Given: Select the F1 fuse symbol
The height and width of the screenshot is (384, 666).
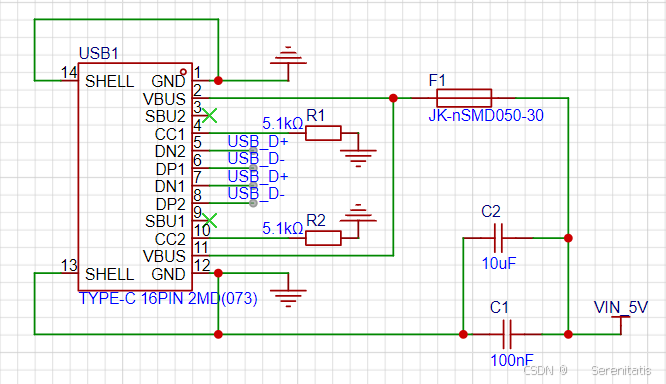Looking at the screenshot, I should pos(464,98).
